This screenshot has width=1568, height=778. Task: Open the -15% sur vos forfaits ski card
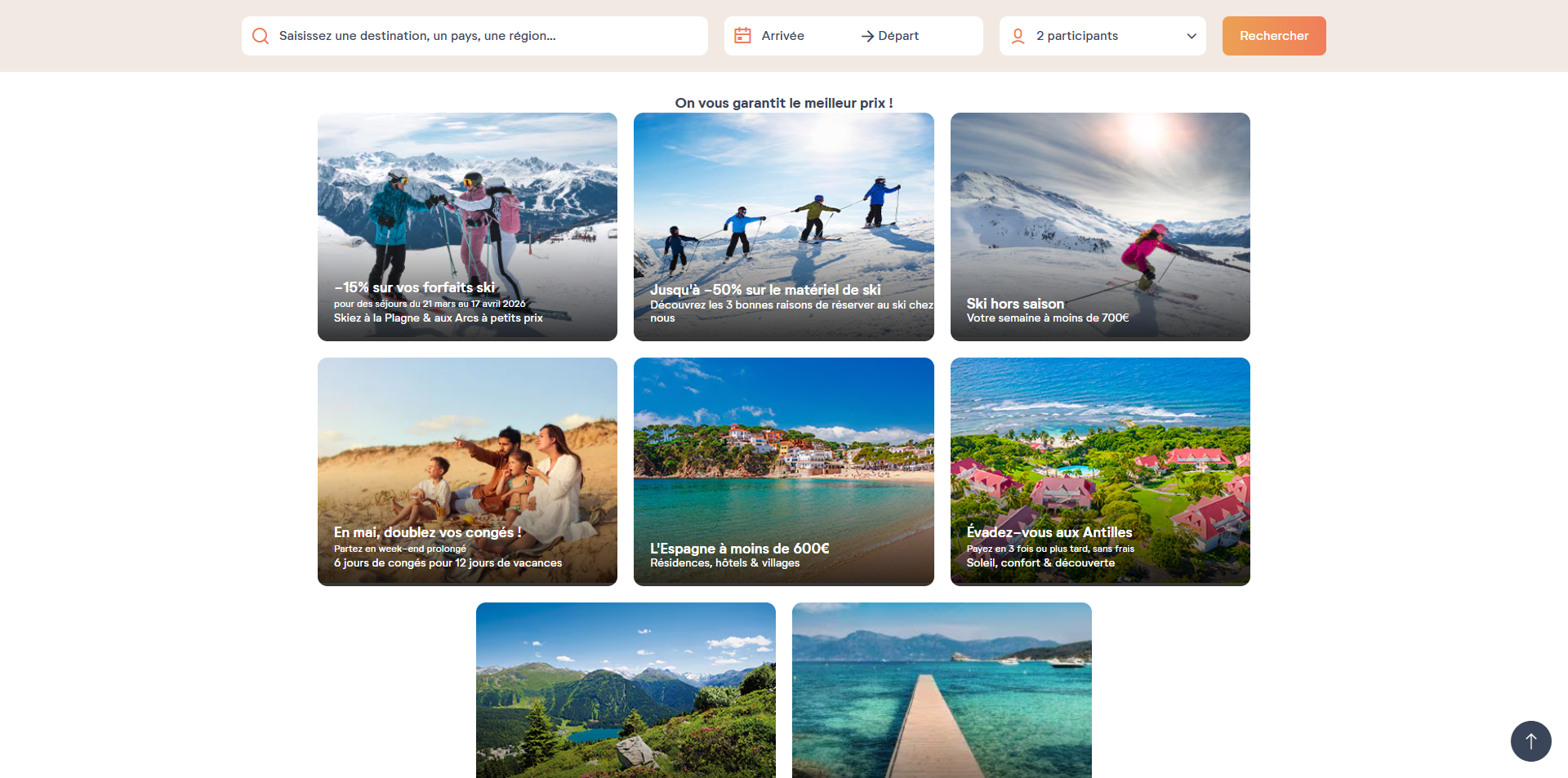tap(467, 227)
